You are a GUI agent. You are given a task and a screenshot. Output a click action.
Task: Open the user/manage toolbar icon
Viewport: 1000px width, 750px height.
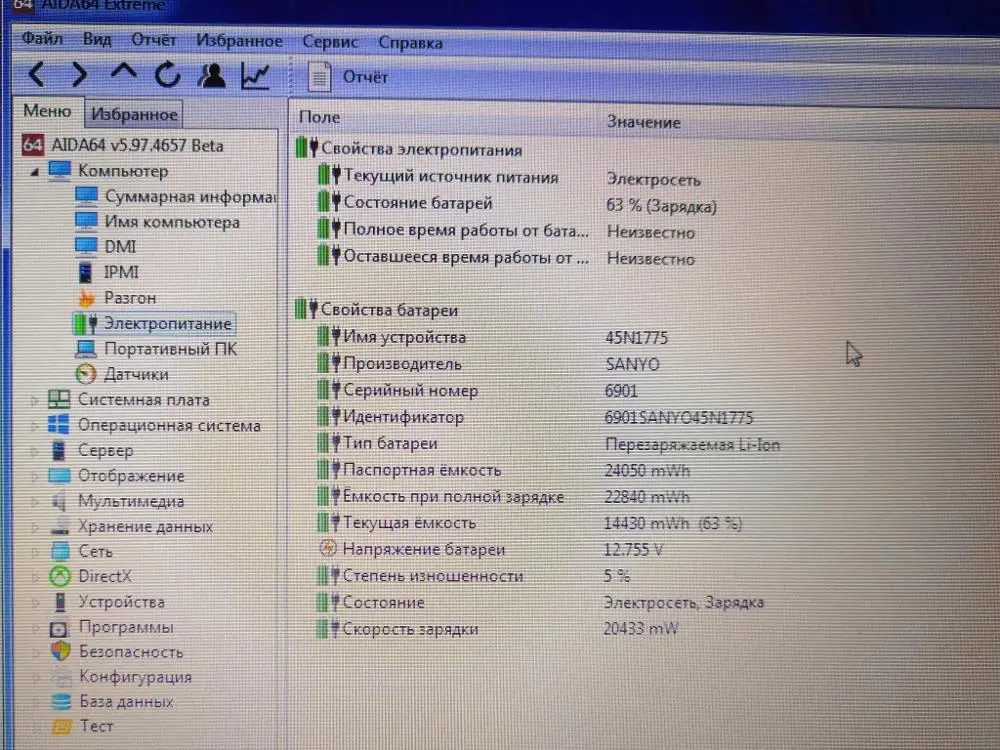[212, 76]
